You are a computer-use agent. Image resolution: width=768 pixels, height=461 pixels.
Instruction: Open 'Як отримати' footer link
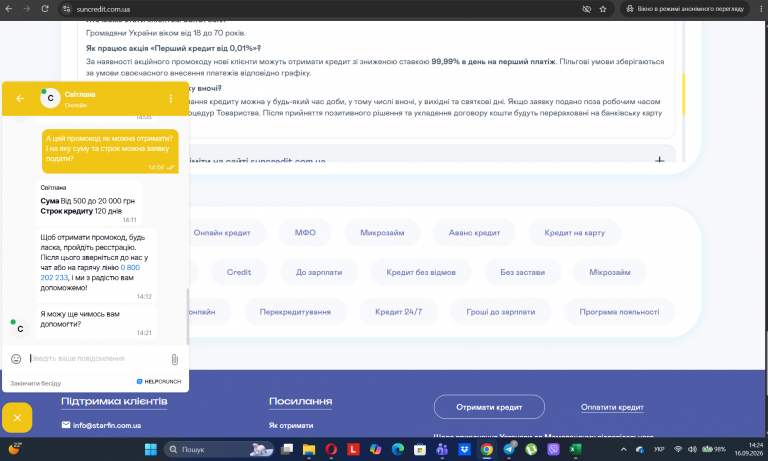291,425
